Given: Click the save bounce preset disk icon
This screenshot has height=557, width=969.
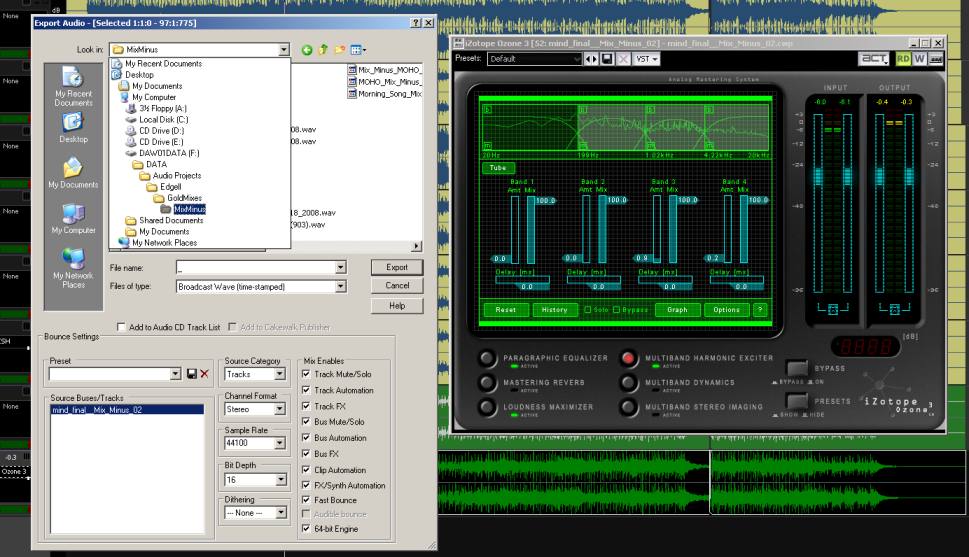Looking at the screenshot, I should point(191,374).
